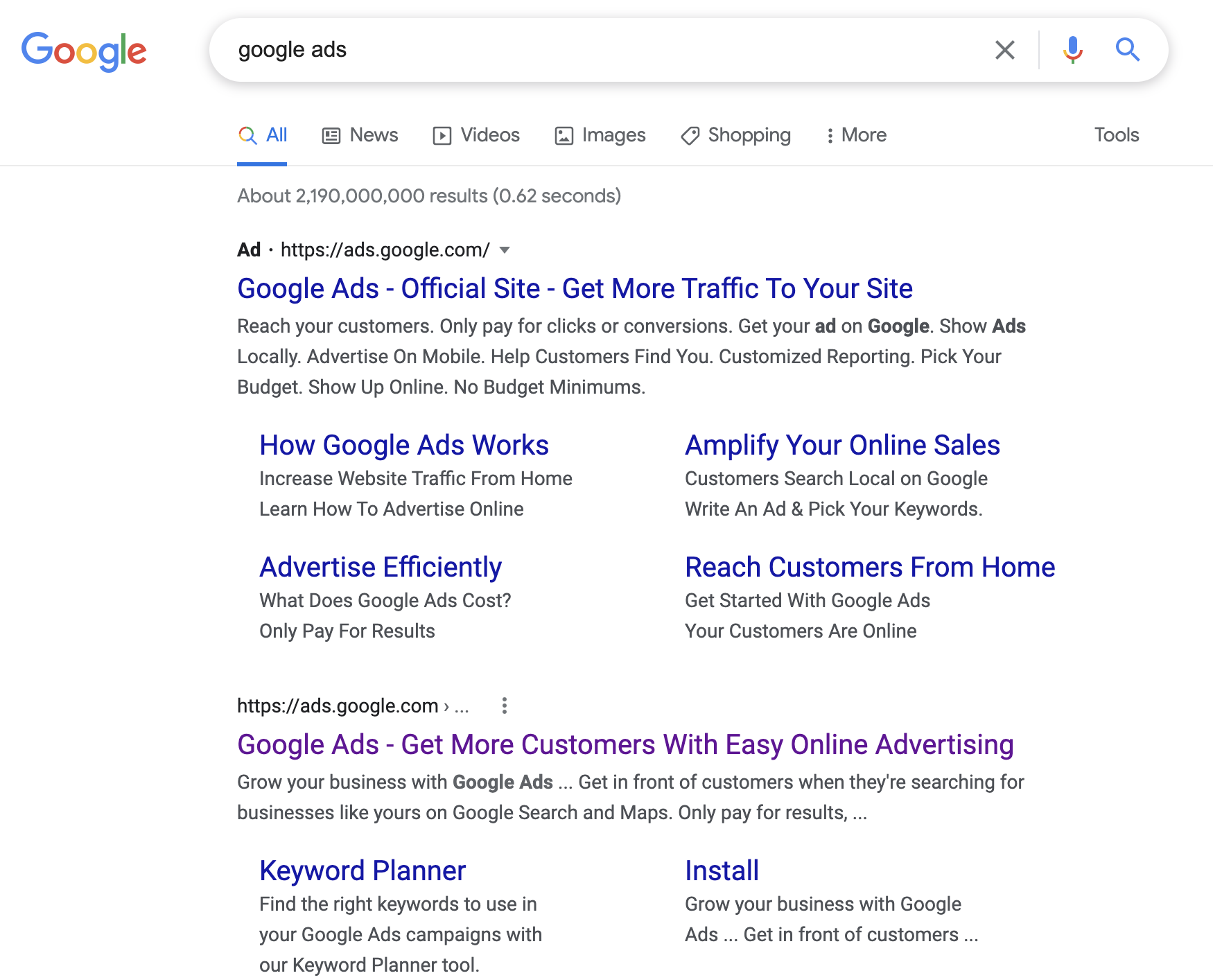1213x980 pixels.
Task: Open Reach Customers From Home link
Action: [x=870, y=567]
